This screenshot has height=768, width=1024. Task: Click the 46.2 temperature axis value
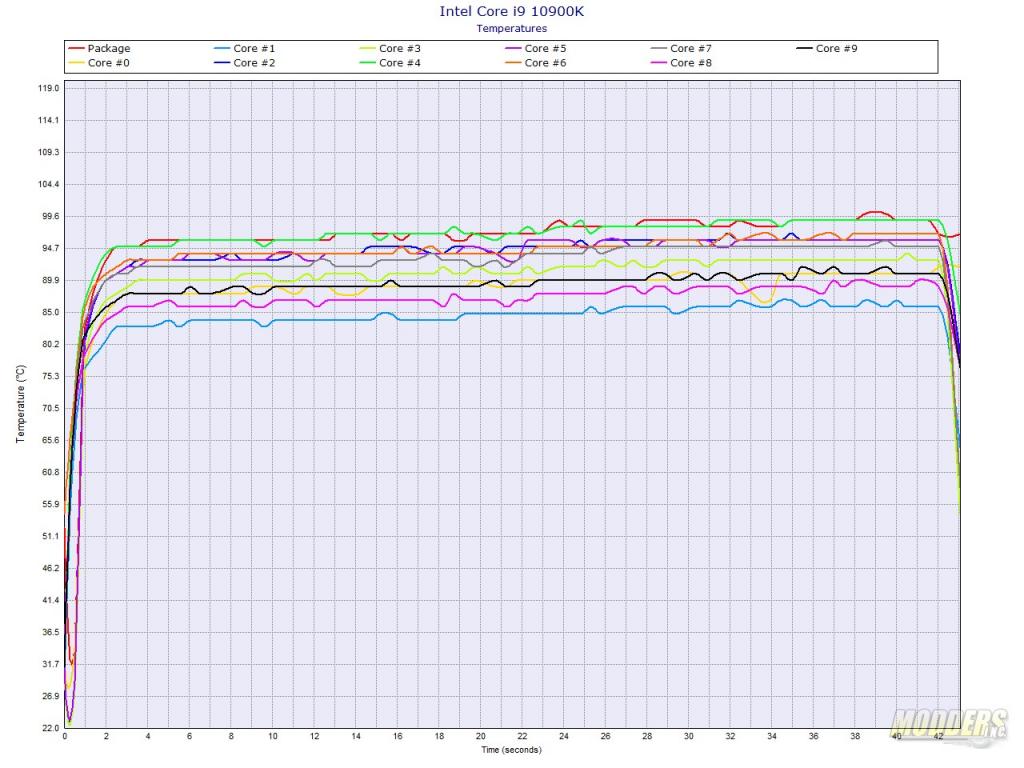coord(50,568)
